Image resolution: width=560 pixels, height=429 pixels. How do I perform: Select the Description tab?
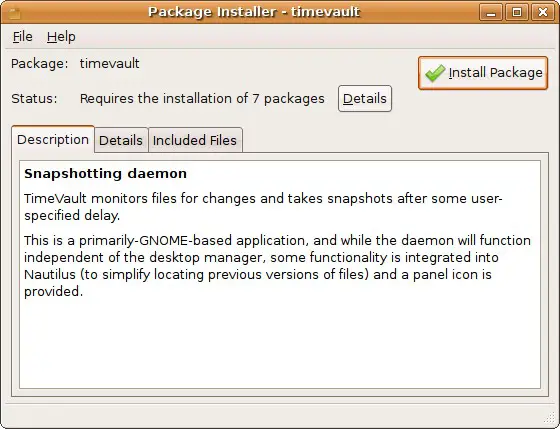[x=53, y=139]
